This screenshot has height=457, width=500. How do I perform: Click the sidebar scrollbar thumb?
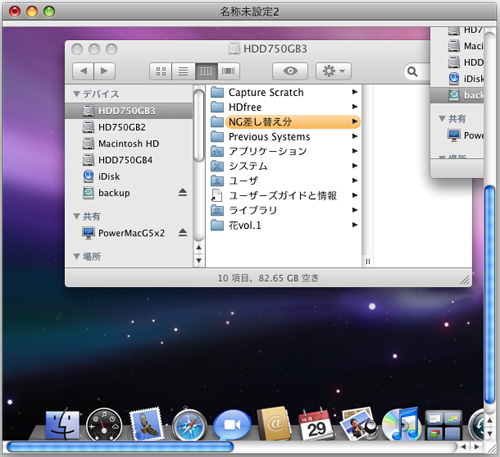pos(199,125)
